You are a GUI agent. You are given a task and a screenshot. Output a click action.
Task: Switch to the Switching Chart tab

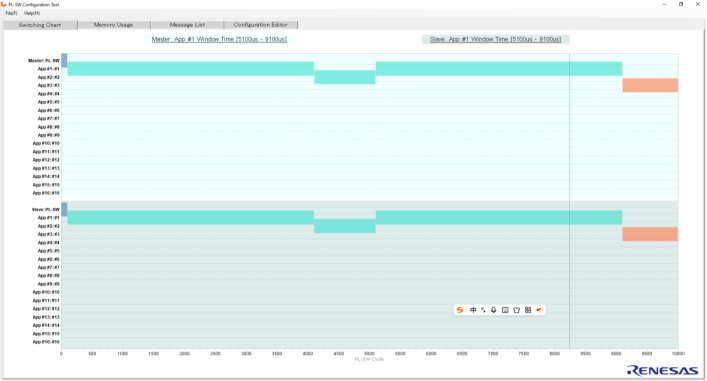tap(40, 25)
